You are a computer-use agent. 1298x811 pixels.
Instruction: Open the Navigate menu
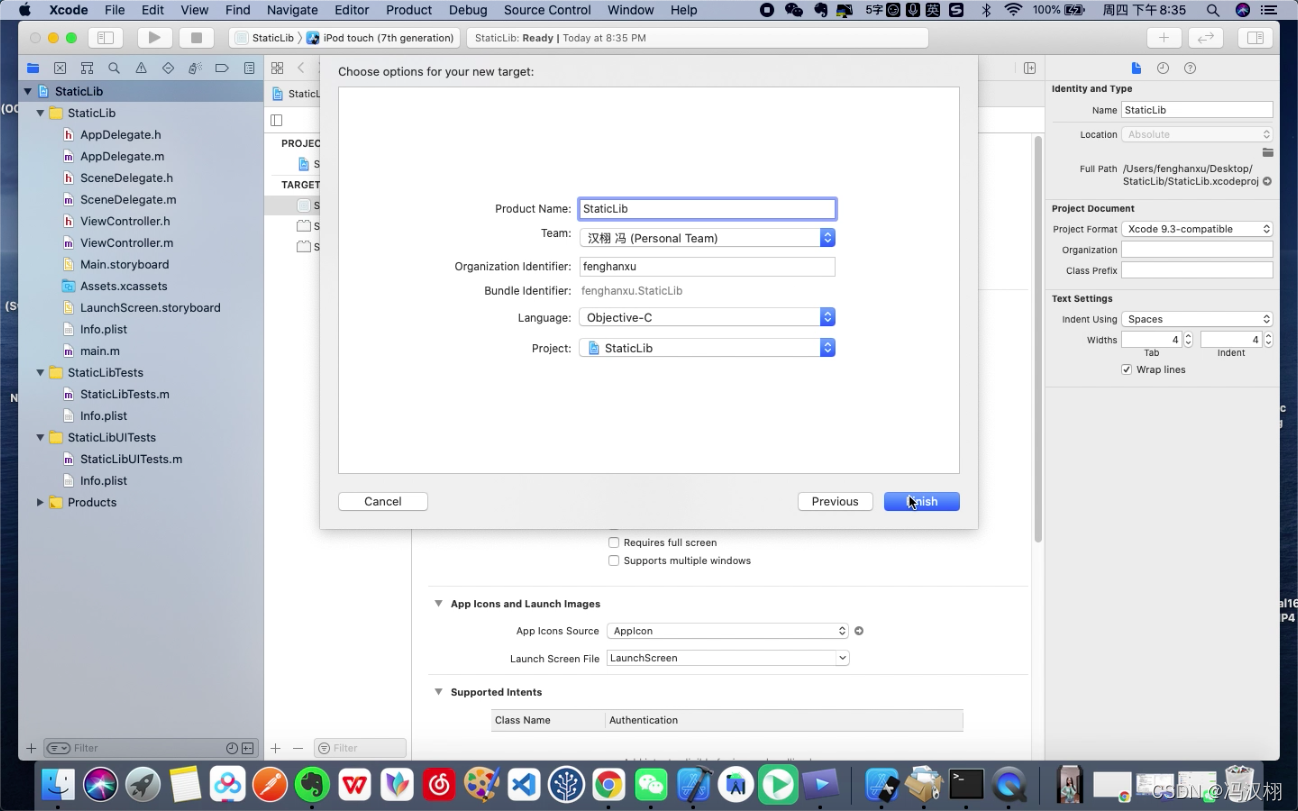(292, 10)
